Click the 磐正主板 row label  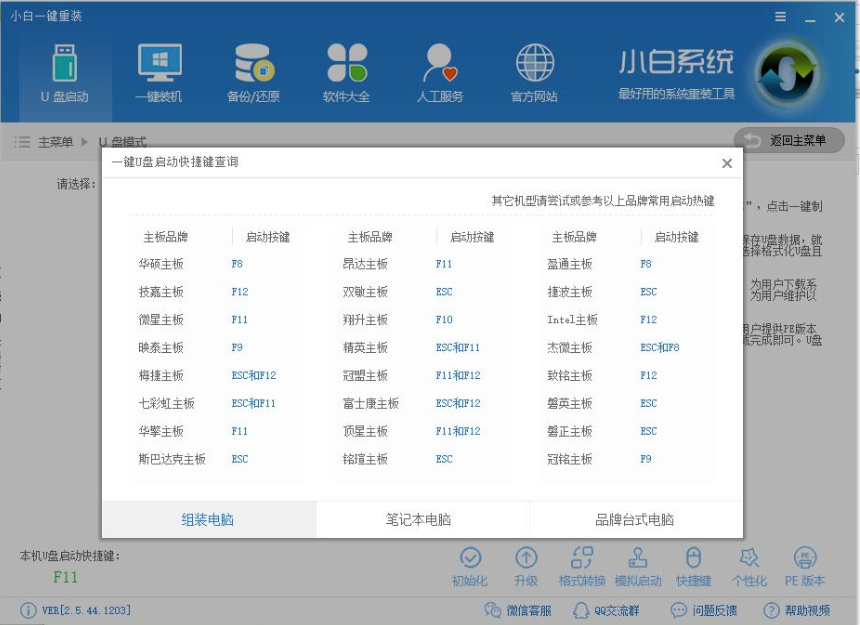coord(570,431)
